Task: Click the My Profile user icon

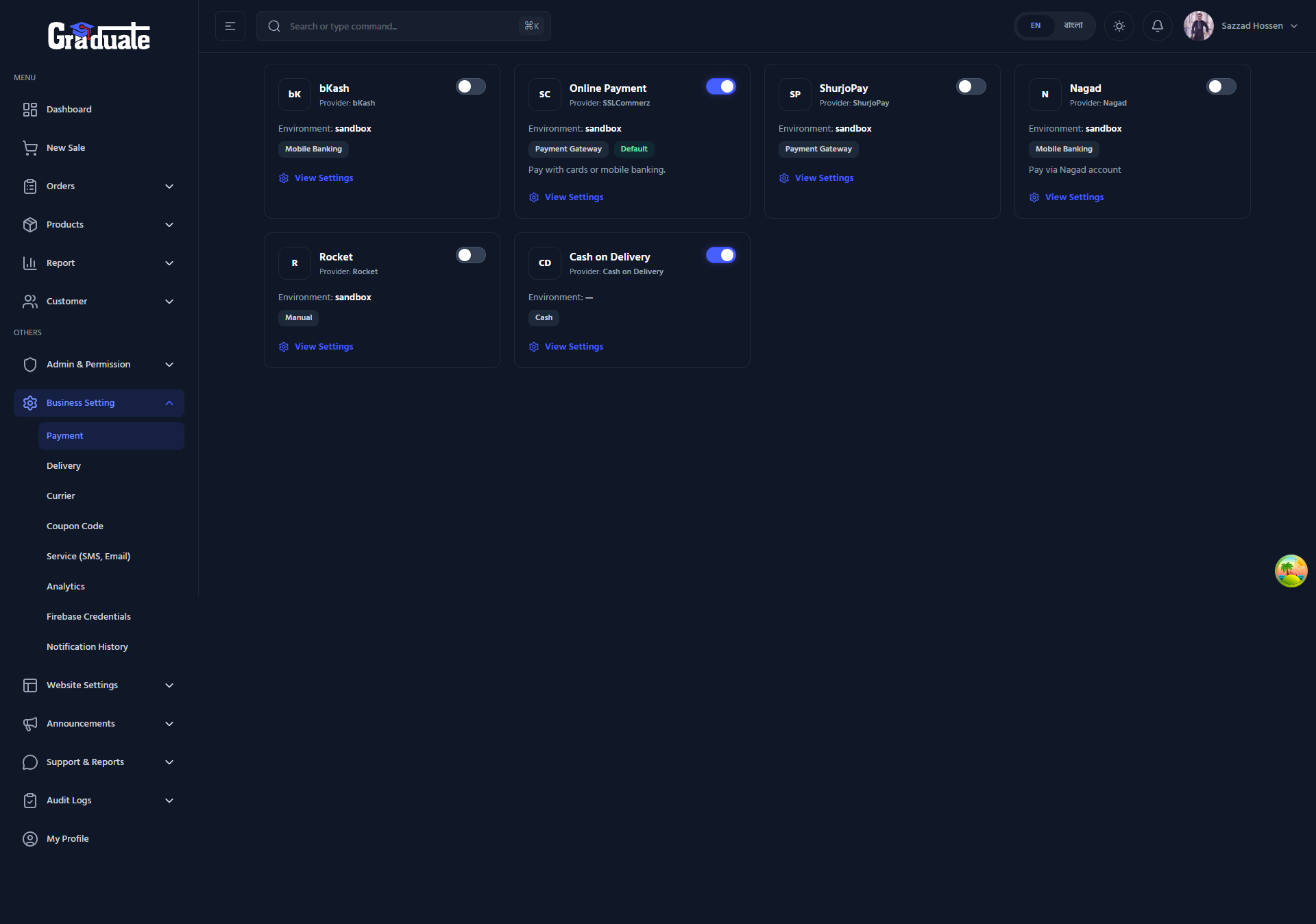Action: point(30,839)
